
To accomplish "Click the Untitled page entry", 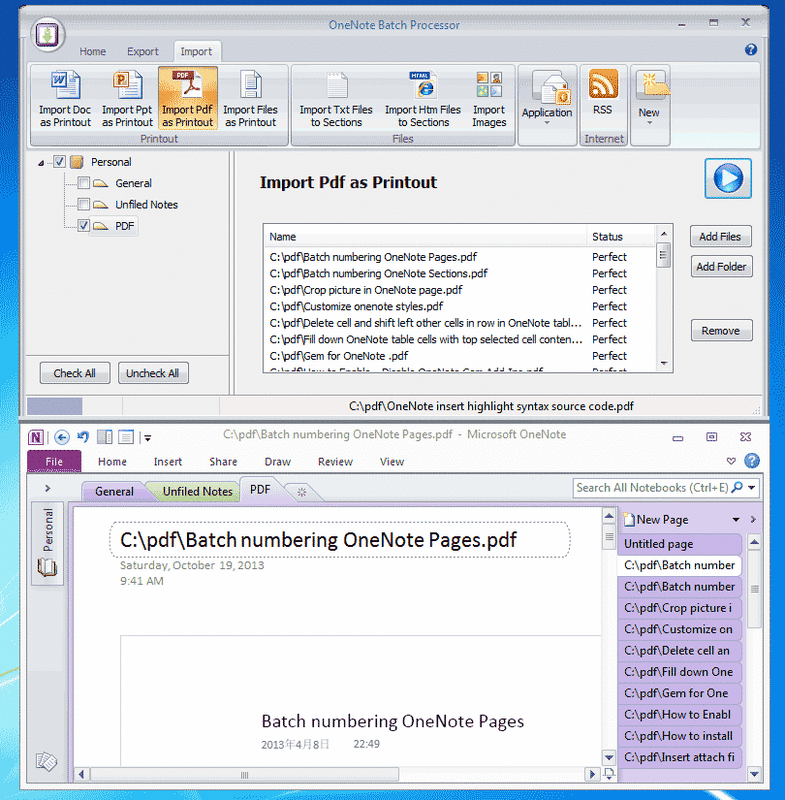I will click(x=679, y=544).
